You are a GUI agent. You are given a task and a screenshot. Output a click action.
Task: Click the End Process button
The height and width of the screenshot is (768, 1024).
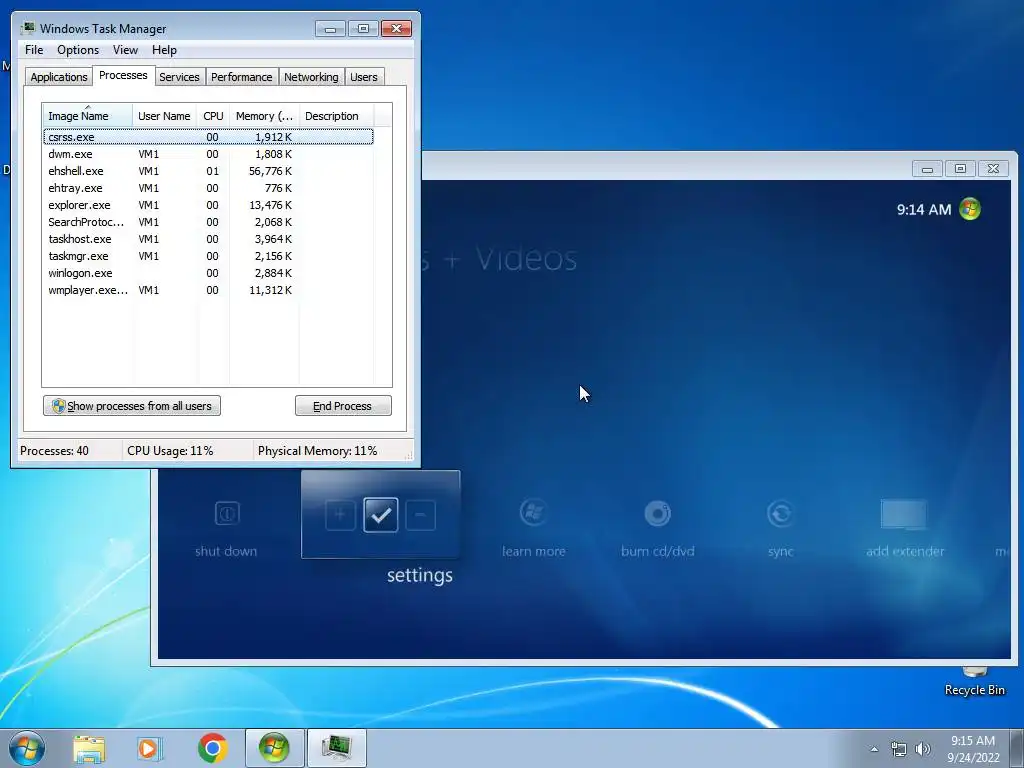[343, 406]
